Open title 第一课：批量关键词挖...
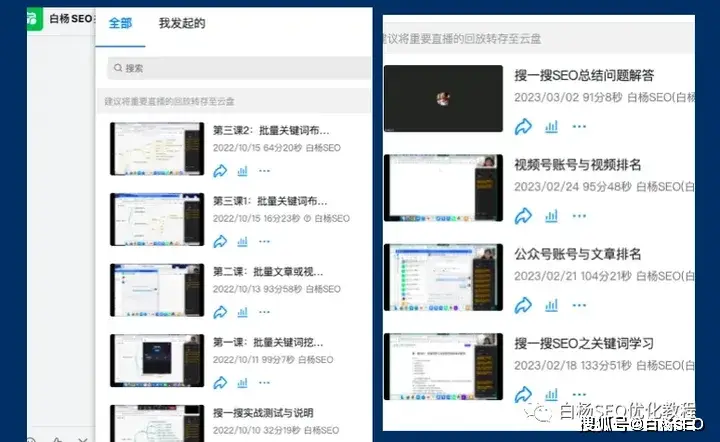The width and height of the screenshot is (720, 442). pyautogui.click(x=268, y=342)
